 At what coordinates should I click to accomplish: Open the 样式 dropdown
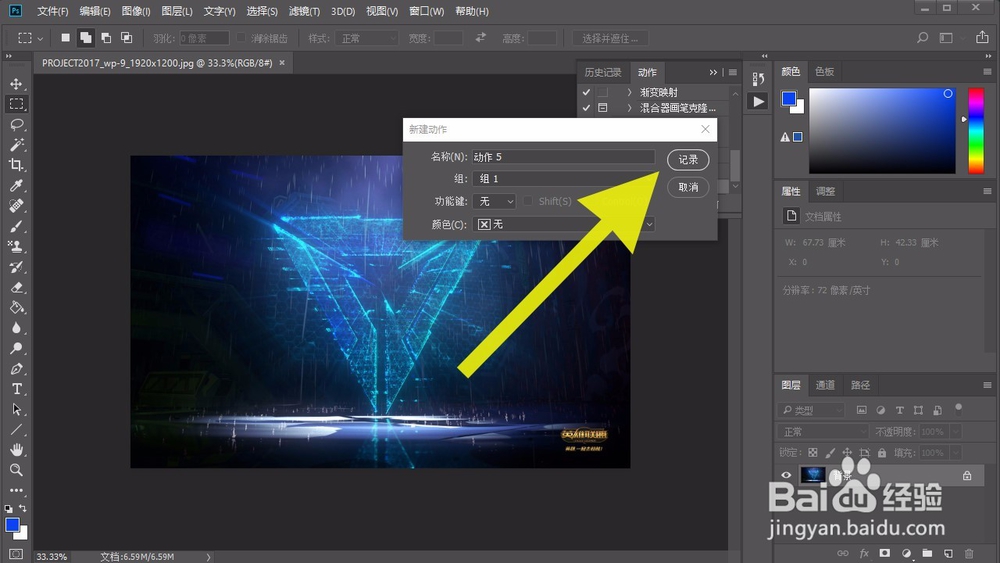click(367, 38)
